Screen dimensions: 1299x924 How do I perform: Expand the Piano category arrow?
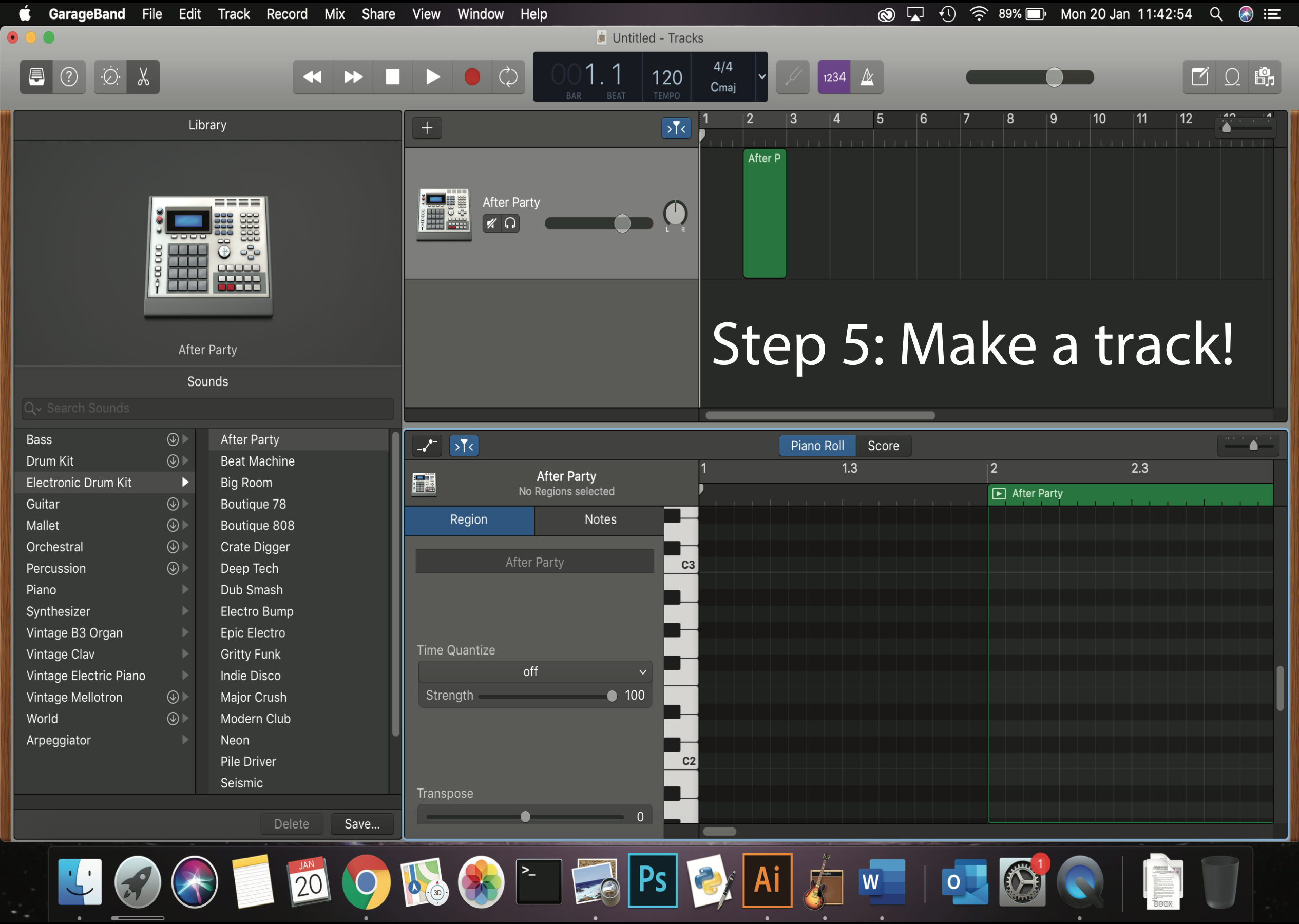point(185,589)
